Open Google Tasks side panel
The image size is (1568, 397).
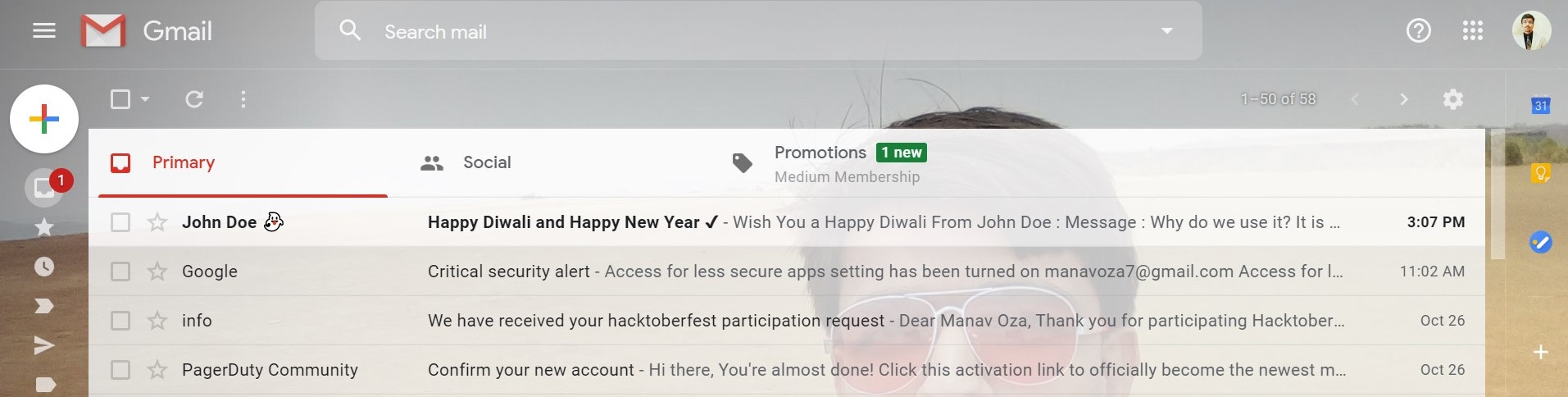click(1540, 242)
